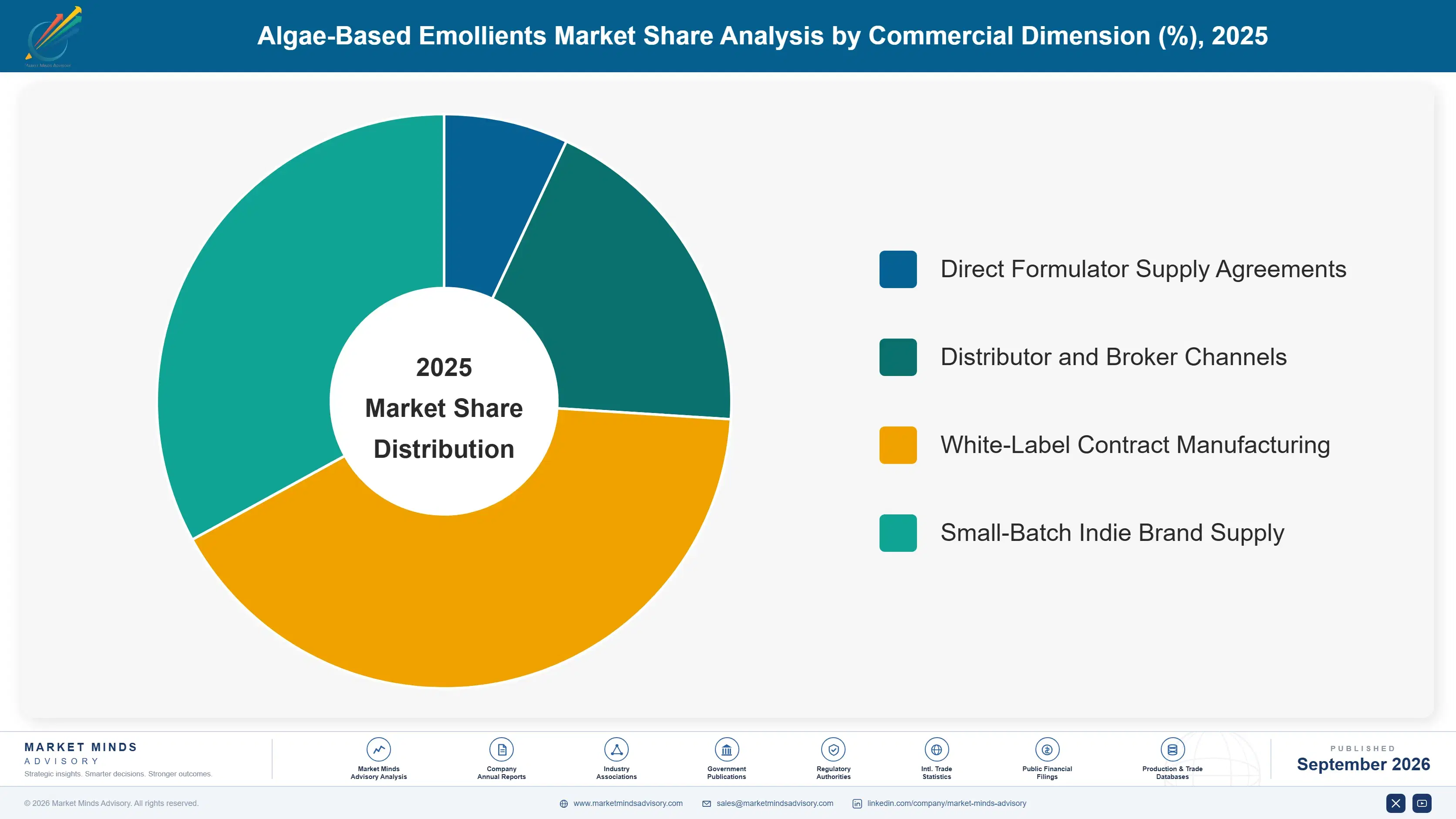Click the '2025 Market Share Distribution' center text
The image size is (1456, 819).
444,408
